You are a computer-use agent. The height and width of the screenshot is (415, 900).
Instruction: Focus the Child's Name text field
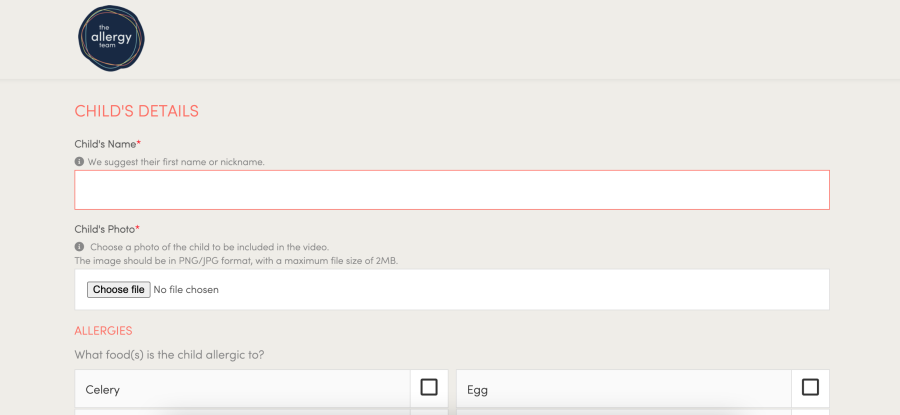point(451,190)
